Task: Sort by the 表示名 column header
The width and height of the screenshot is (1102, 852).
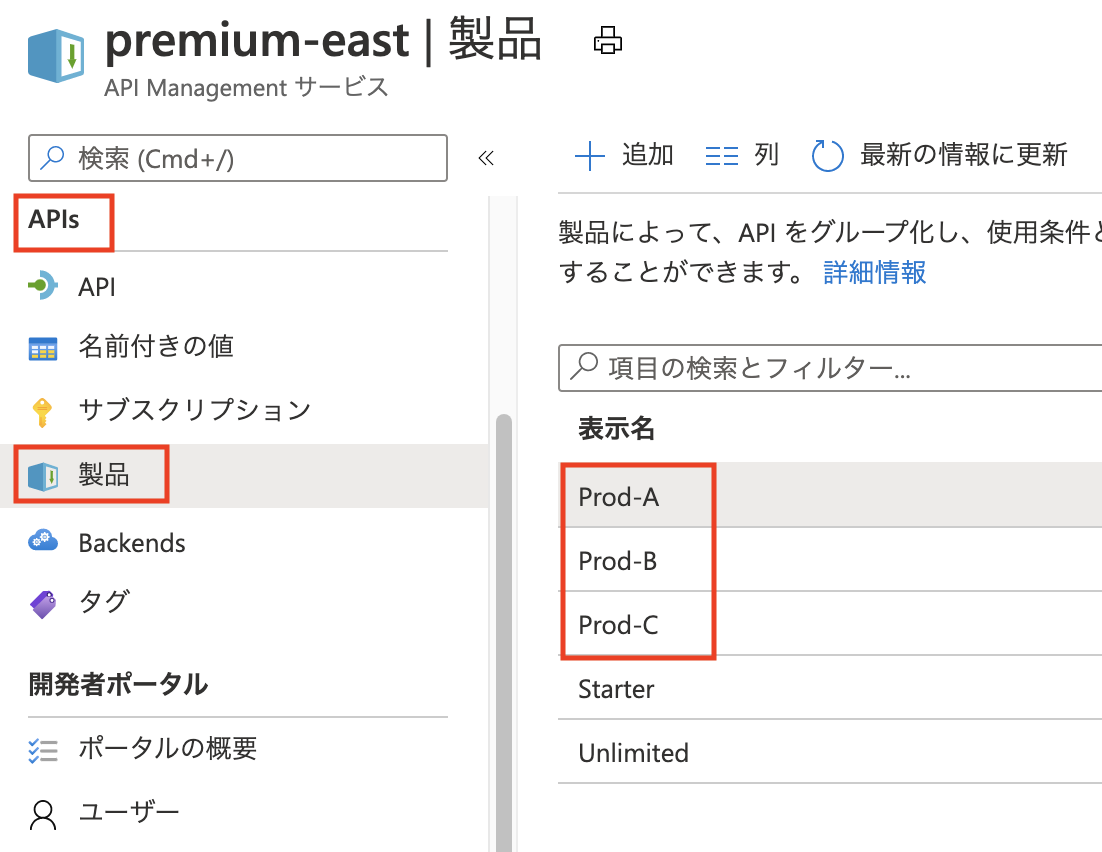Action: (x=616, y=428)
